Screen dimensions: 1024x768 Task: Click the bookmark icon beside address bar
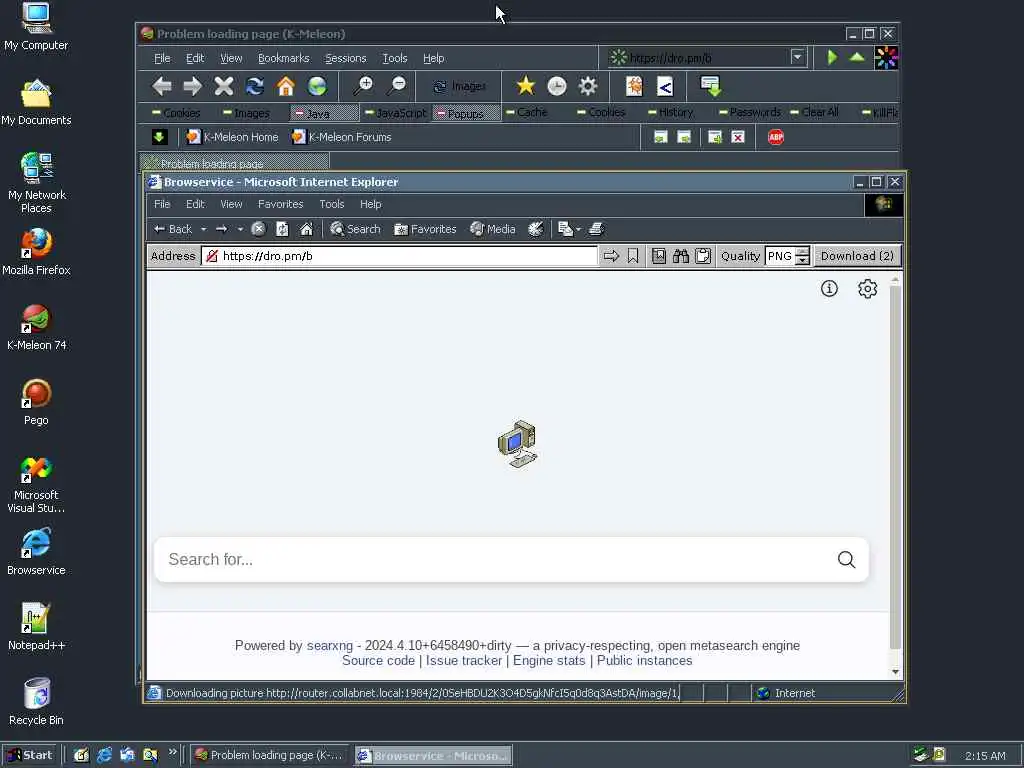pos(633,256)
